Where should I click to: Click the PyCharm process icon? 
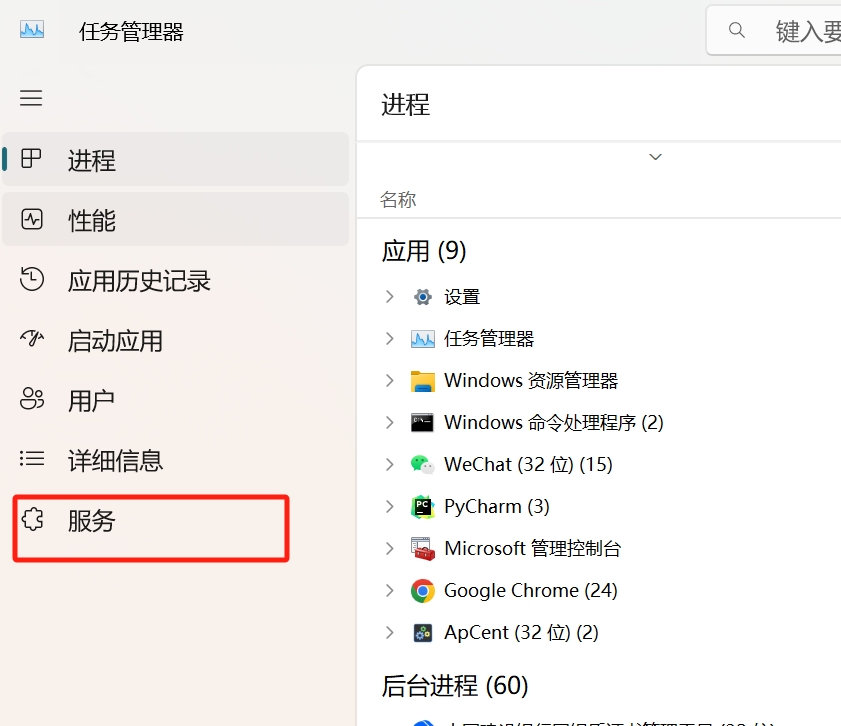[422, 506]
